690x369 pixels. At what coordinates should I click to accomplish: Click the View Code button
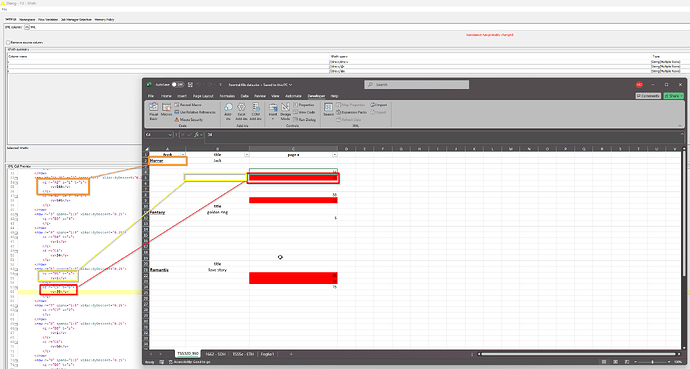305,112
